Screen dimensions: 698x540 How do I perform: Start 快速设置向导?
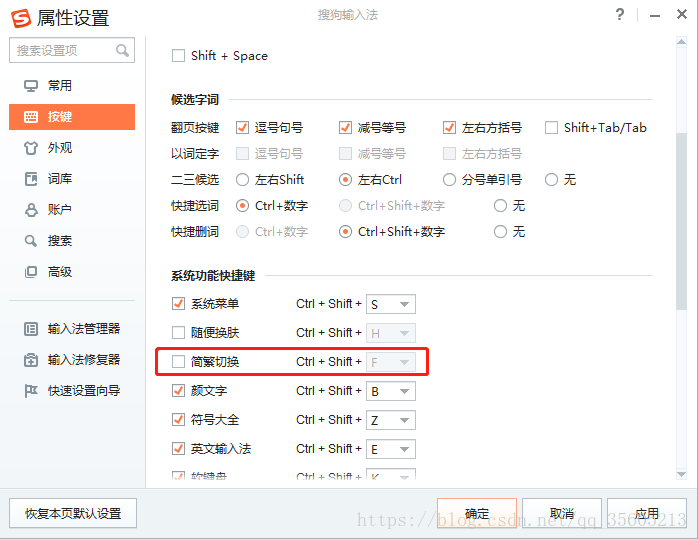(x=72, y=391)
